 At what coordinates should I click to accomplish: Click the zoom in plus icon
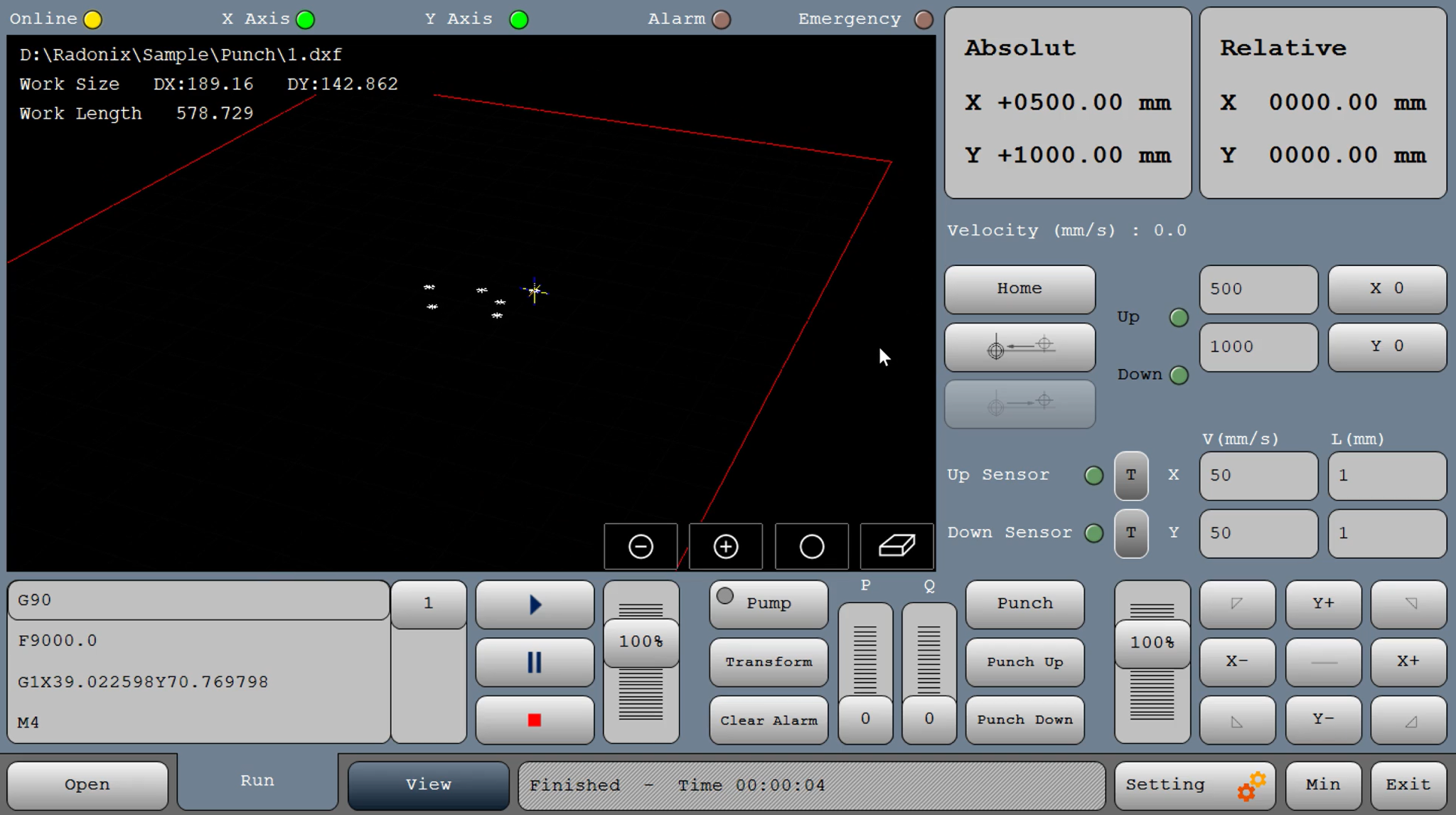click(x=726, y=546)
